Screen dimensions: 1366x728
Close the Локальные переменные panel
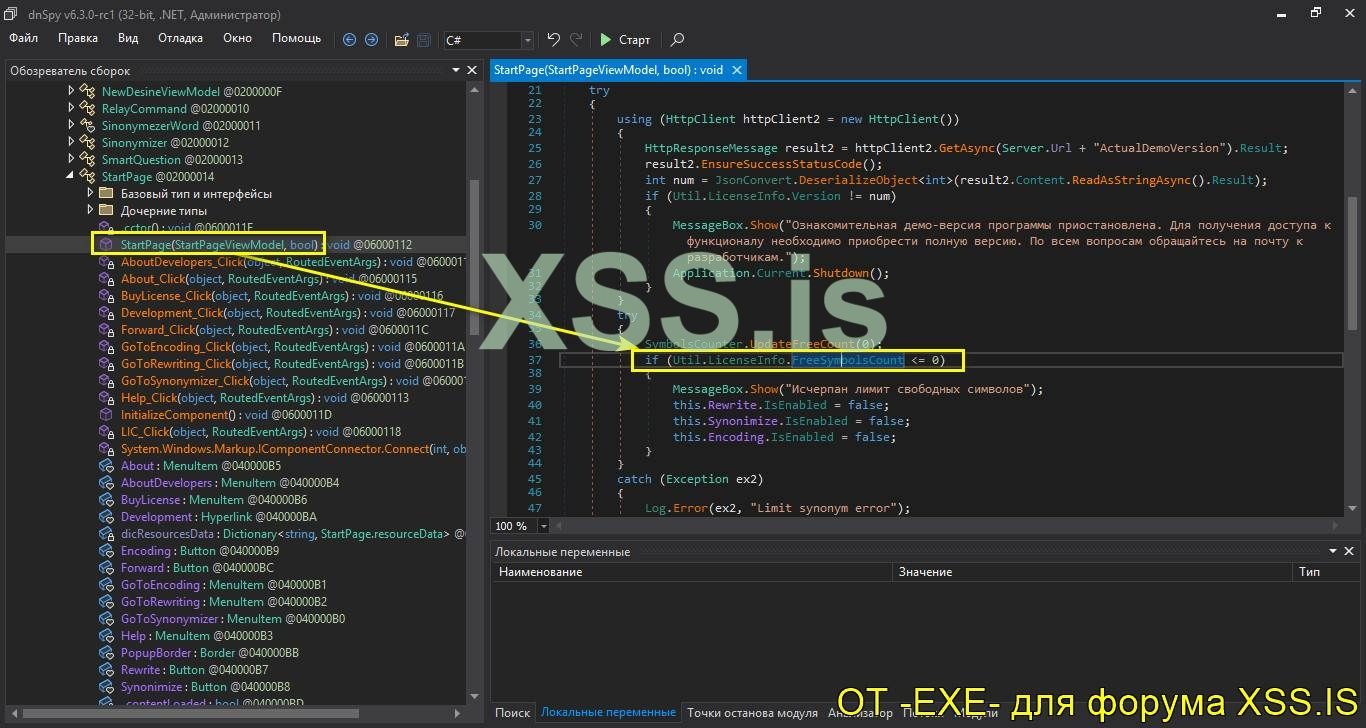tap(1349, 551)
